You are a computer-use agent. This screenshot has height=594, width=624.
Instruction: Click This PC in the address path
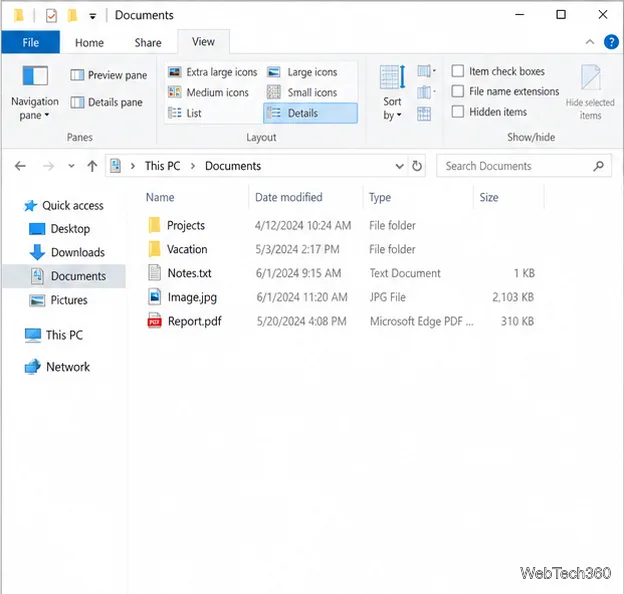pos(162,166)
